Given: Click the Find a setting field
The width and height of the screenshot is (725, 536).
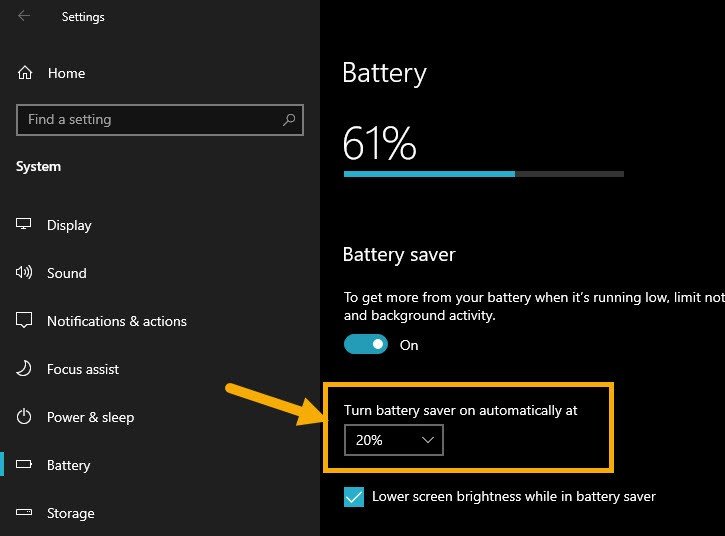Looking at the screenshot, I should [160, 120].
